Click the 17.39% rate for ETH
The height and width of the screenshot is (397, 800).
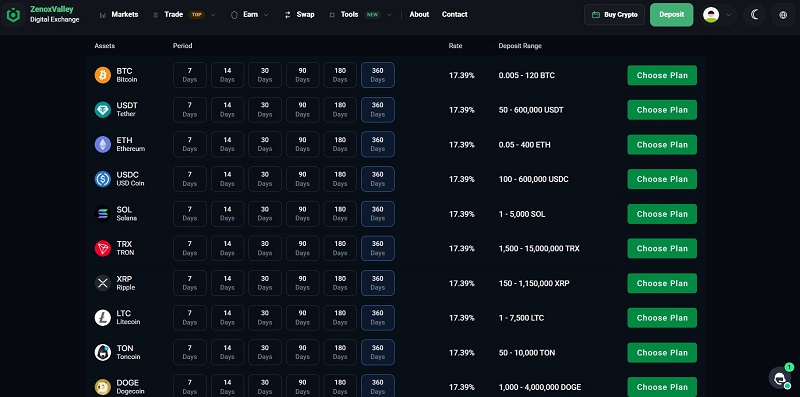point(462,145)
